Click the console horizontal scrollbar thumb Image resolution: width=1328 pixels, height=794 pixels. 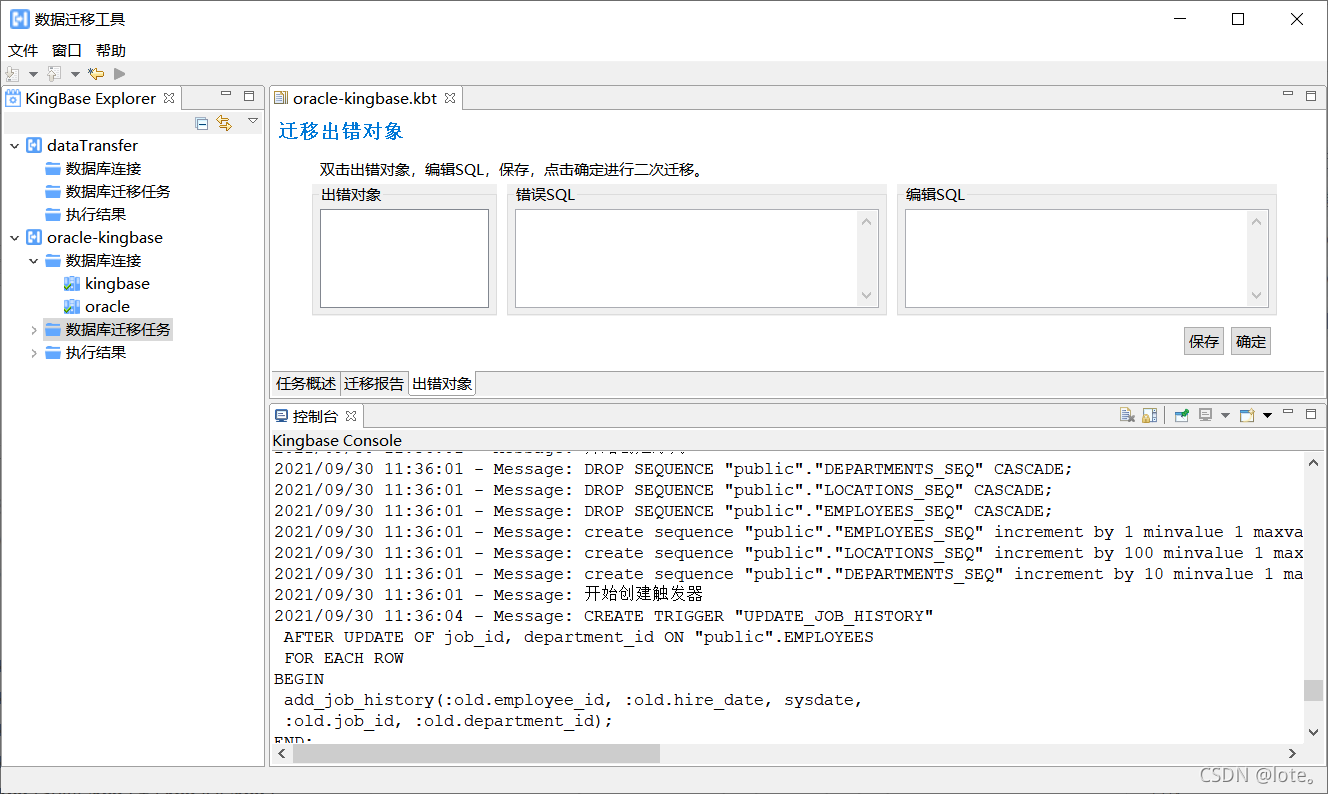click(x=476, y=754)
